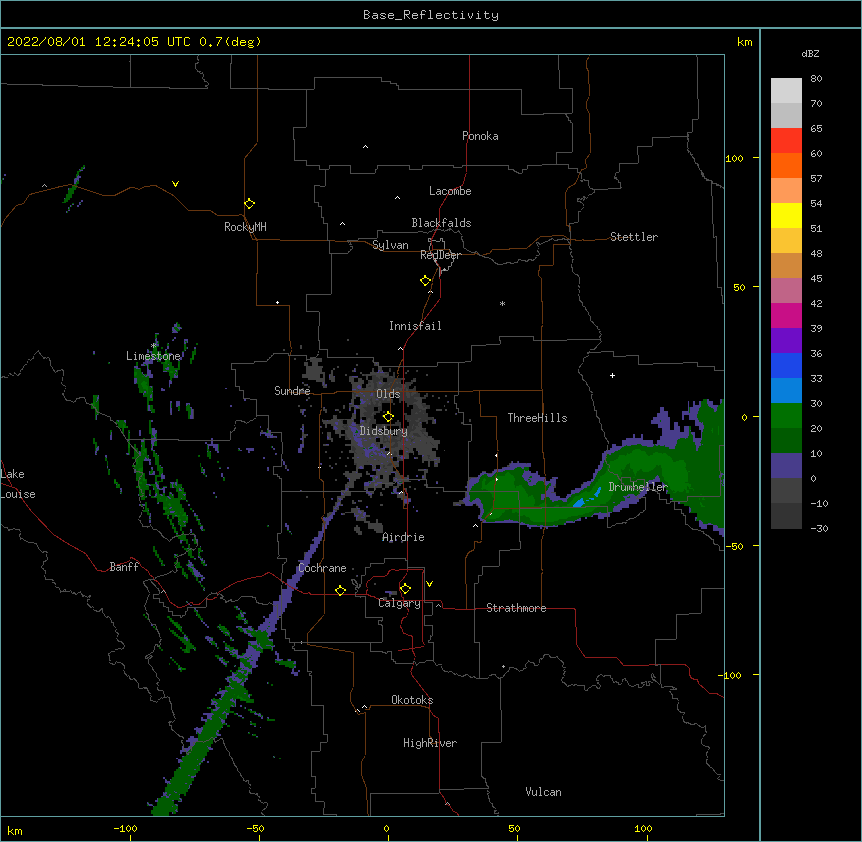Image resolution: width=862 pixels, height=842 pixels.
Task: Click the dBZ legend heading
Action: pyautogui.click(x=810, y=53)
